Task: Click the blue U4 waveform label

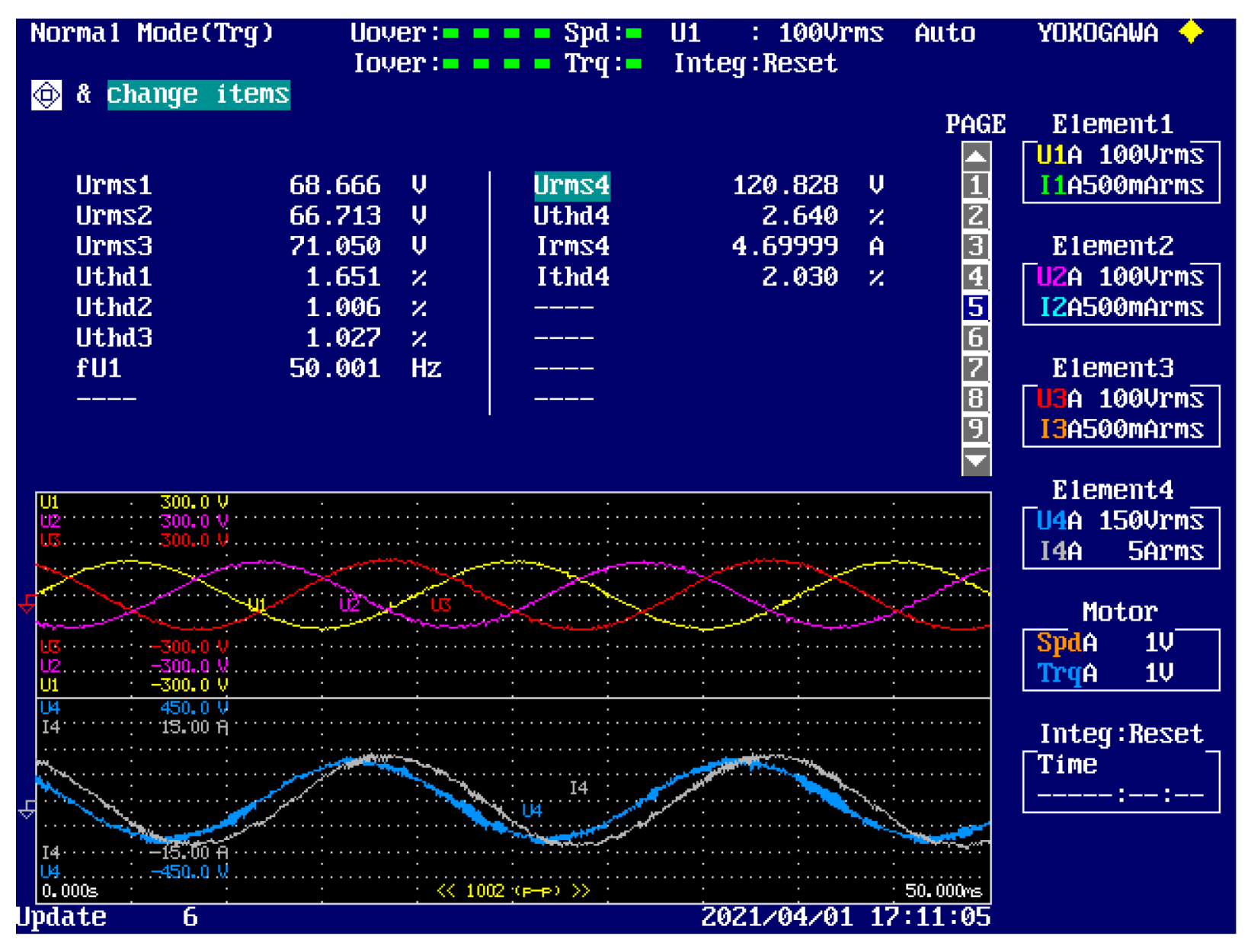Action: coord(532,811)
